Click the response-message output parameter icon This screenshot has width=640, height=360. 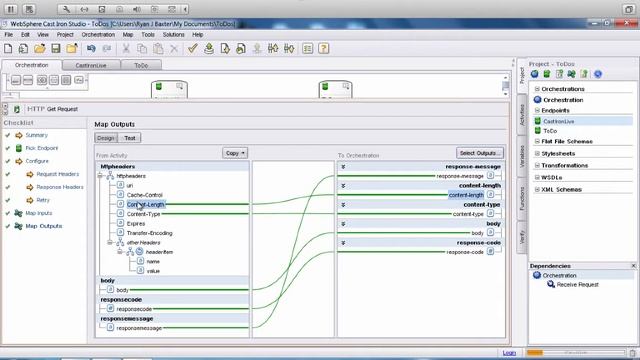(x=490, y=176)
